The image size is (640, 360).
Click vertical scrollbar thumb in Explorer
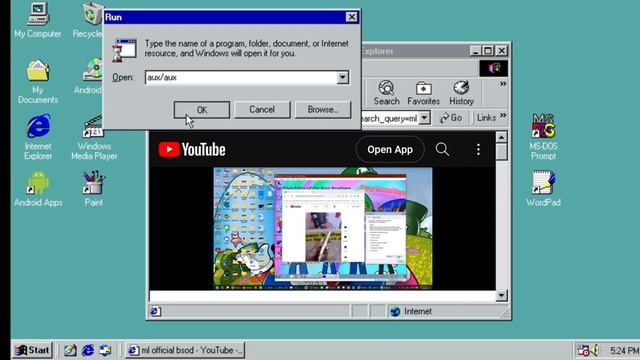coord(502,151)
